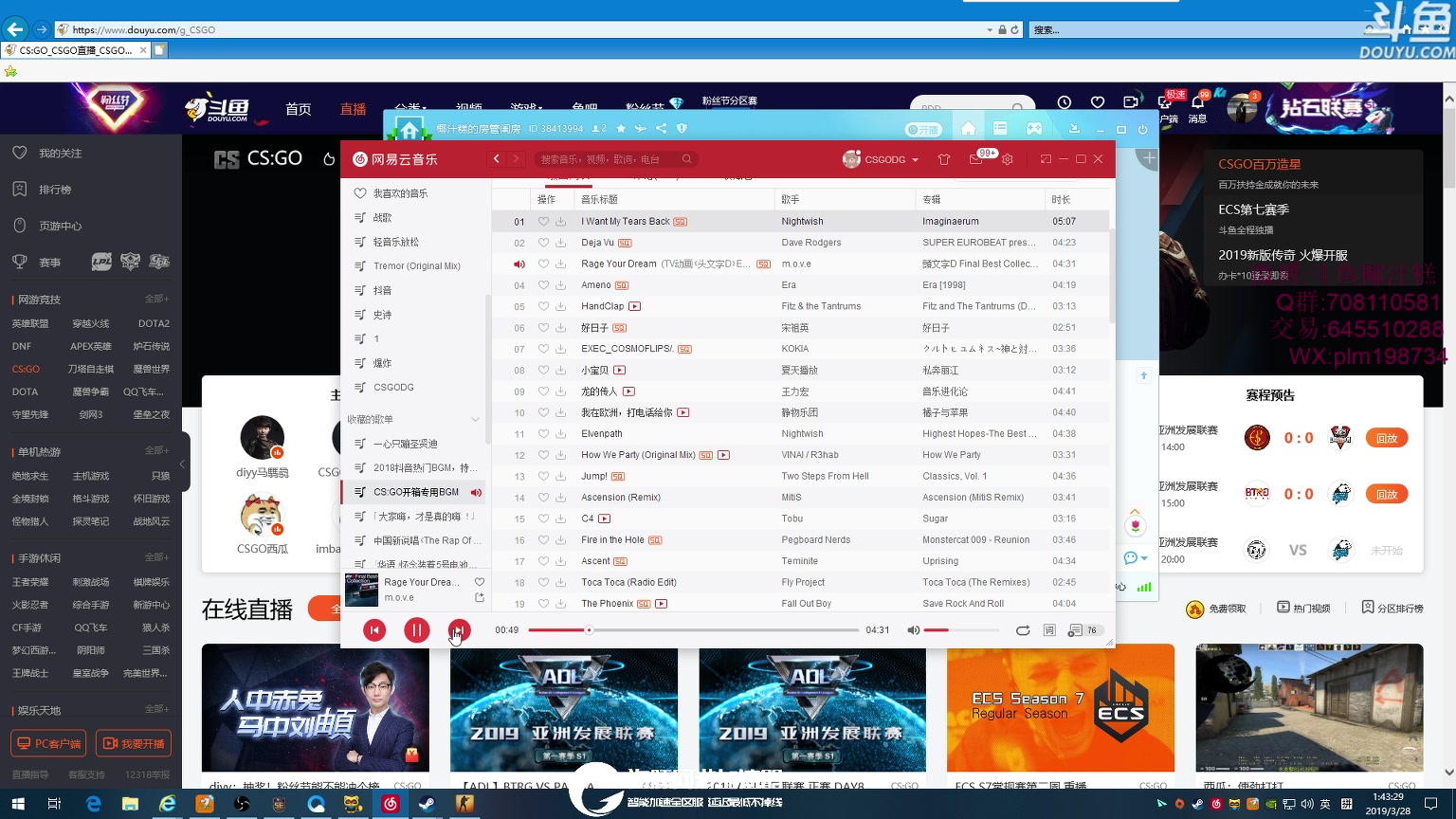Sort by 时长 column header
The width and height of the screenshot is (1456, 819).
(x=1061, y=199)
